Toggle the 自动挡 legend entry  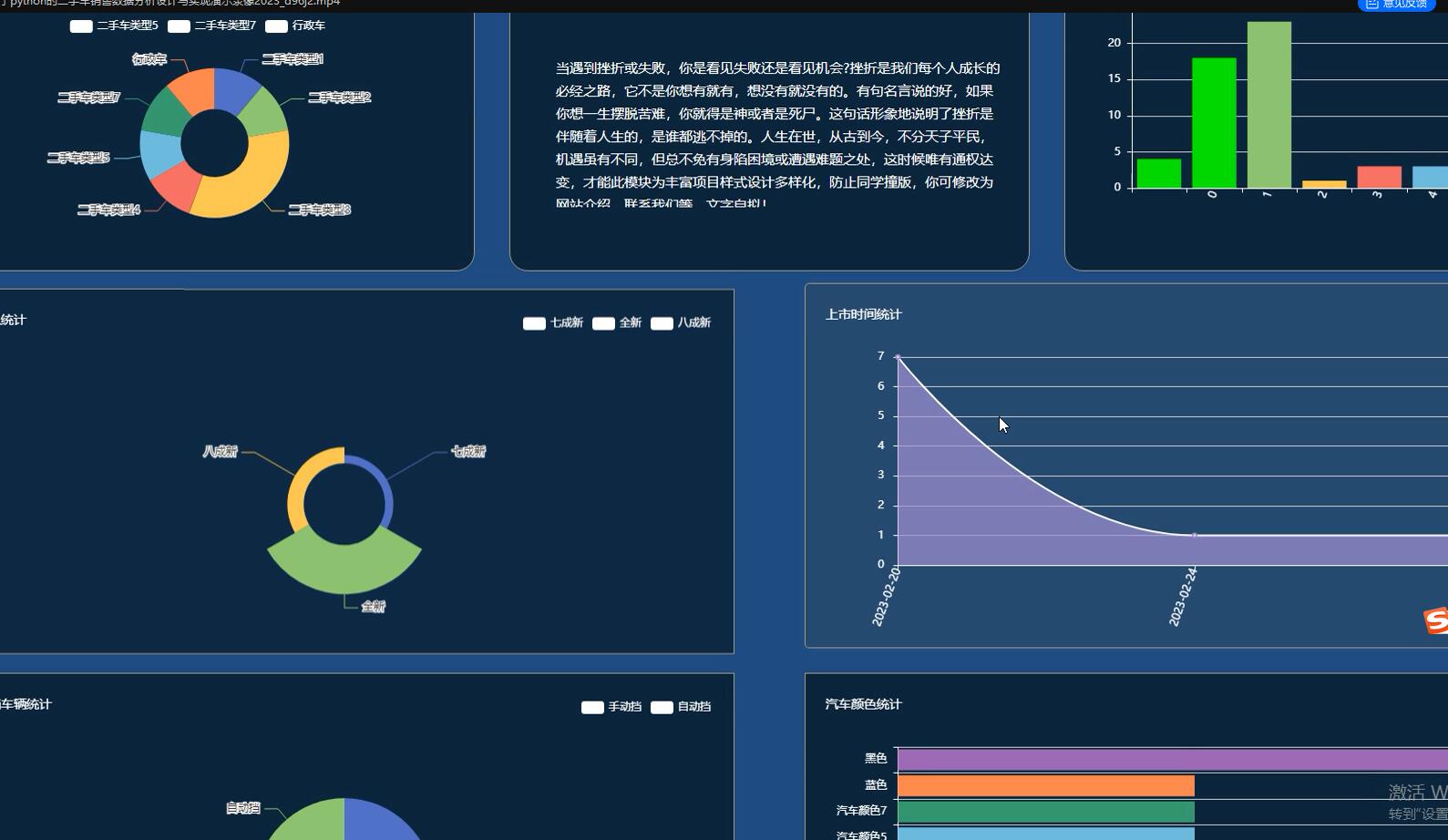click(680, 707)
